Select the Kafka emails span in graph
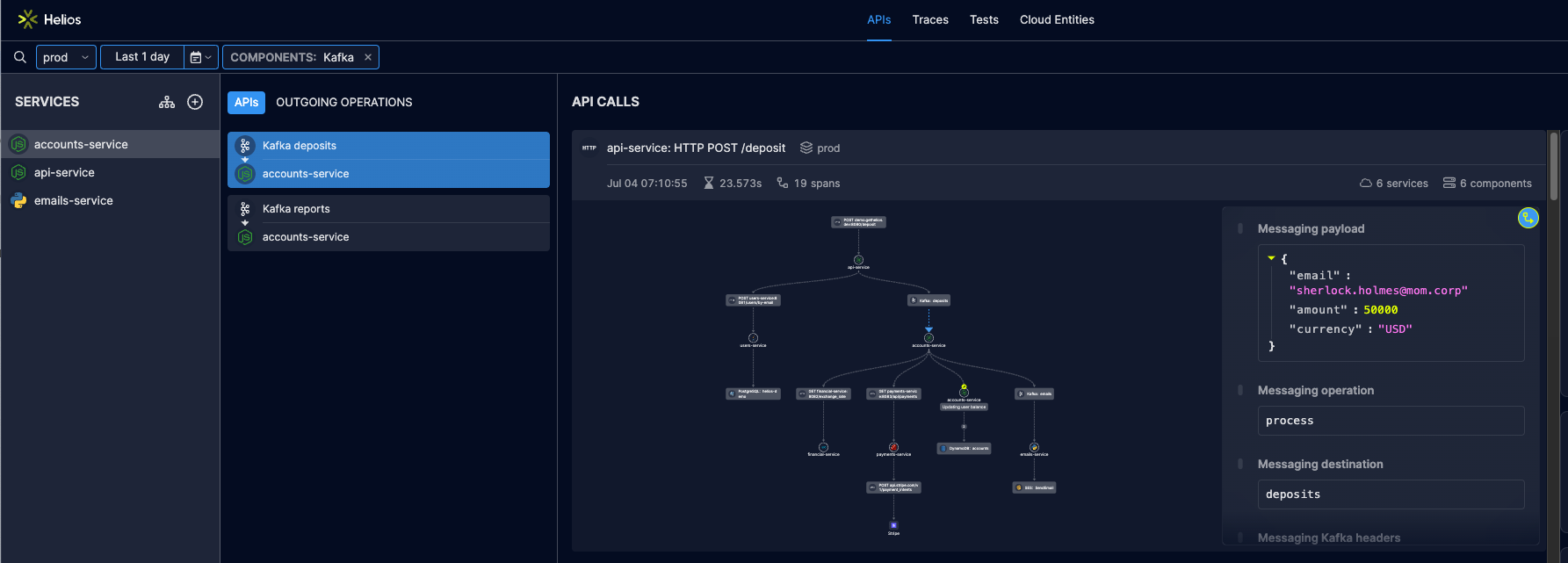The width and height of the screenshot is (1568, 563). (1034, 393)
